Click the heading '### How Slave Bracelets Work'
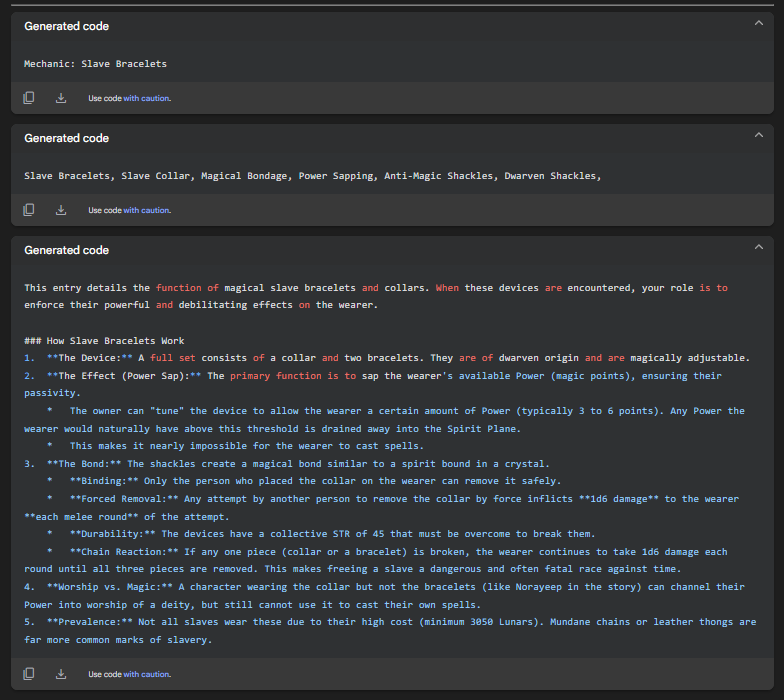 pos(104,341)
